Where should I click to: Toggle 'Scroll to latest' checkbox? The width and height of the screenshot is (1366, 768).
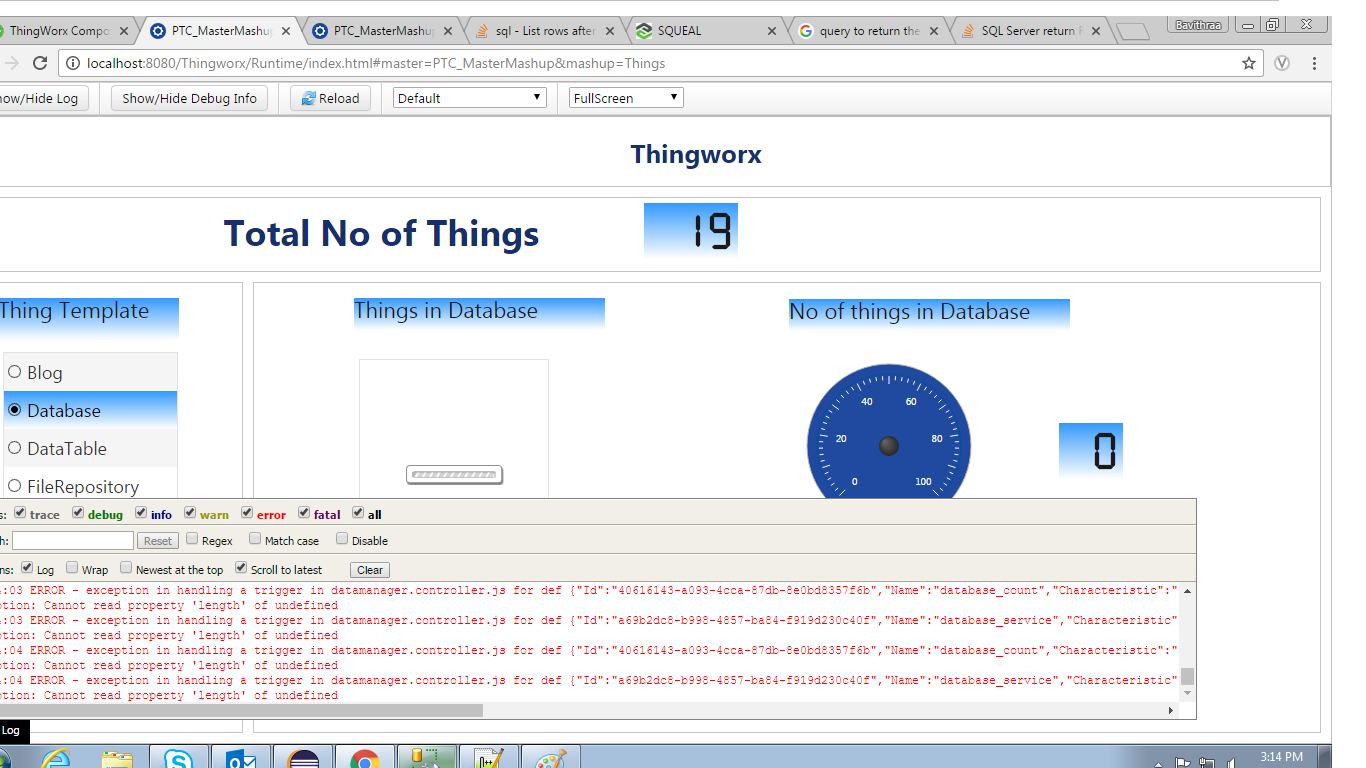tap(241, 568)
